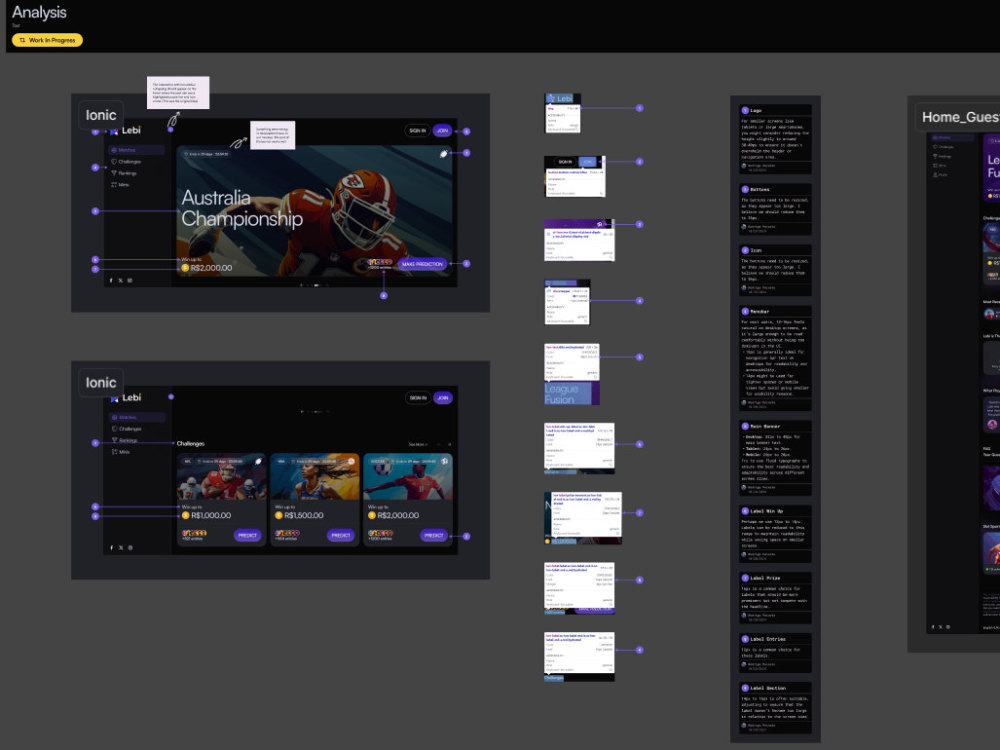1000x750 pixels.
Task: Select the Main Banner note heading
Action: [x=765, y=426]
